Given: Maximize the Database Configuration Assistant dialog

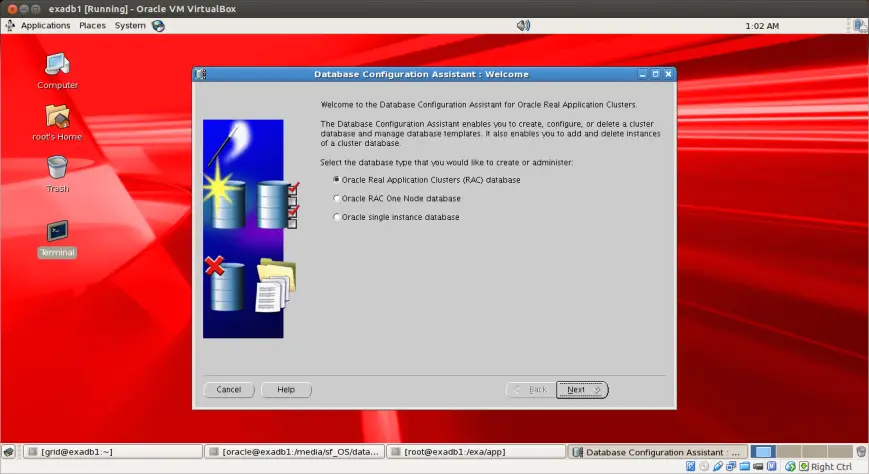Looking at the screenshot, I should [656, 74].
